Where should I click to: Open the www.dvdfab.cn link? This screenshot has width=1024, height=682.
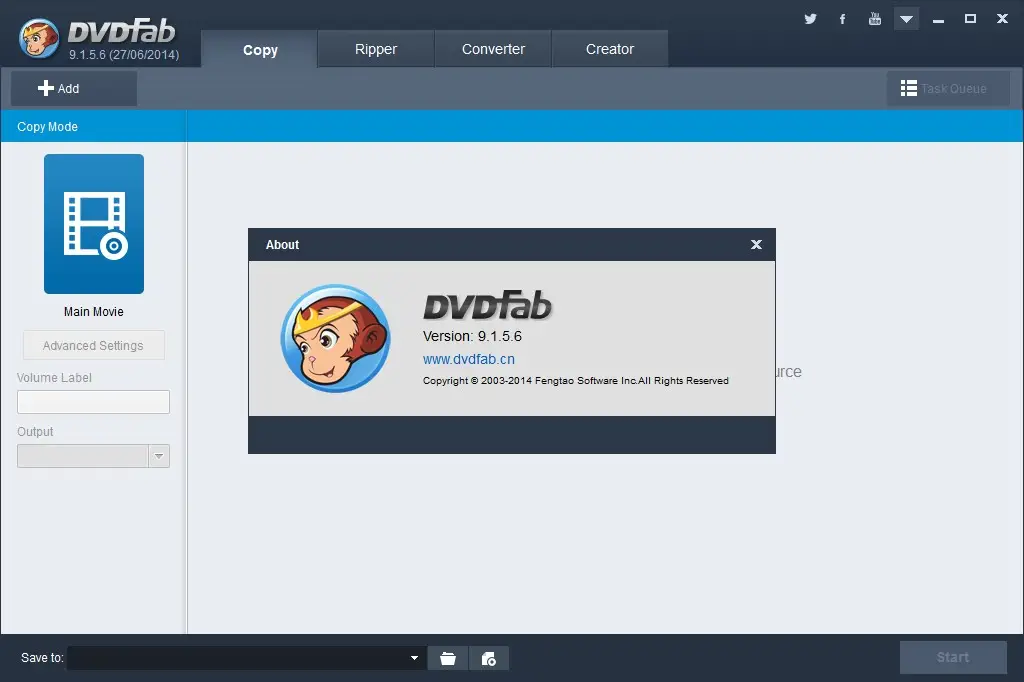468,359
